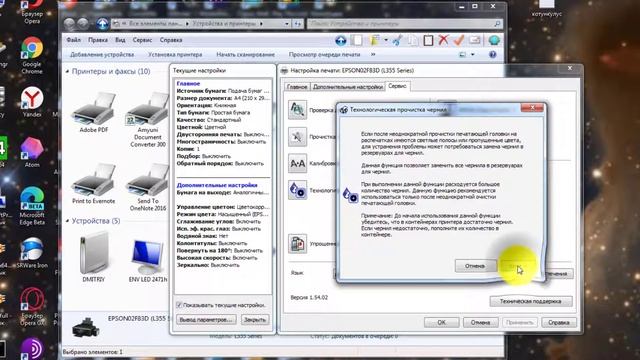Collapse the Устройства (5) group
The image size is (640, 360).
(67, 221)
